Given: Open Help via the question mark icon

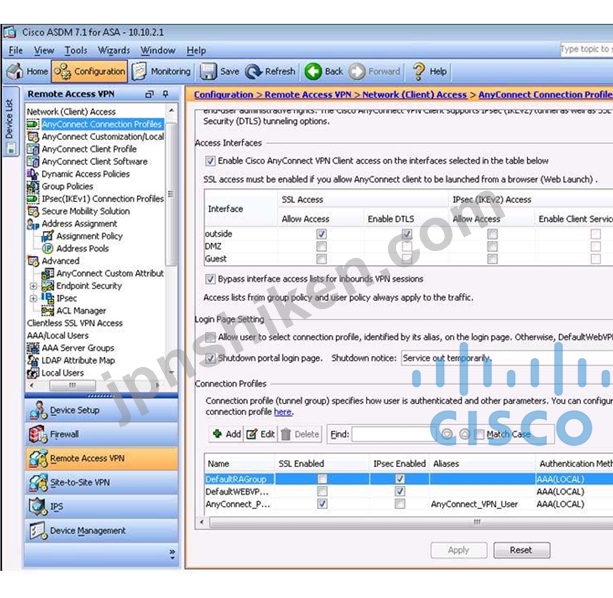Looking at the screenshot, I should pyautogui.click(x=419, y=72).
